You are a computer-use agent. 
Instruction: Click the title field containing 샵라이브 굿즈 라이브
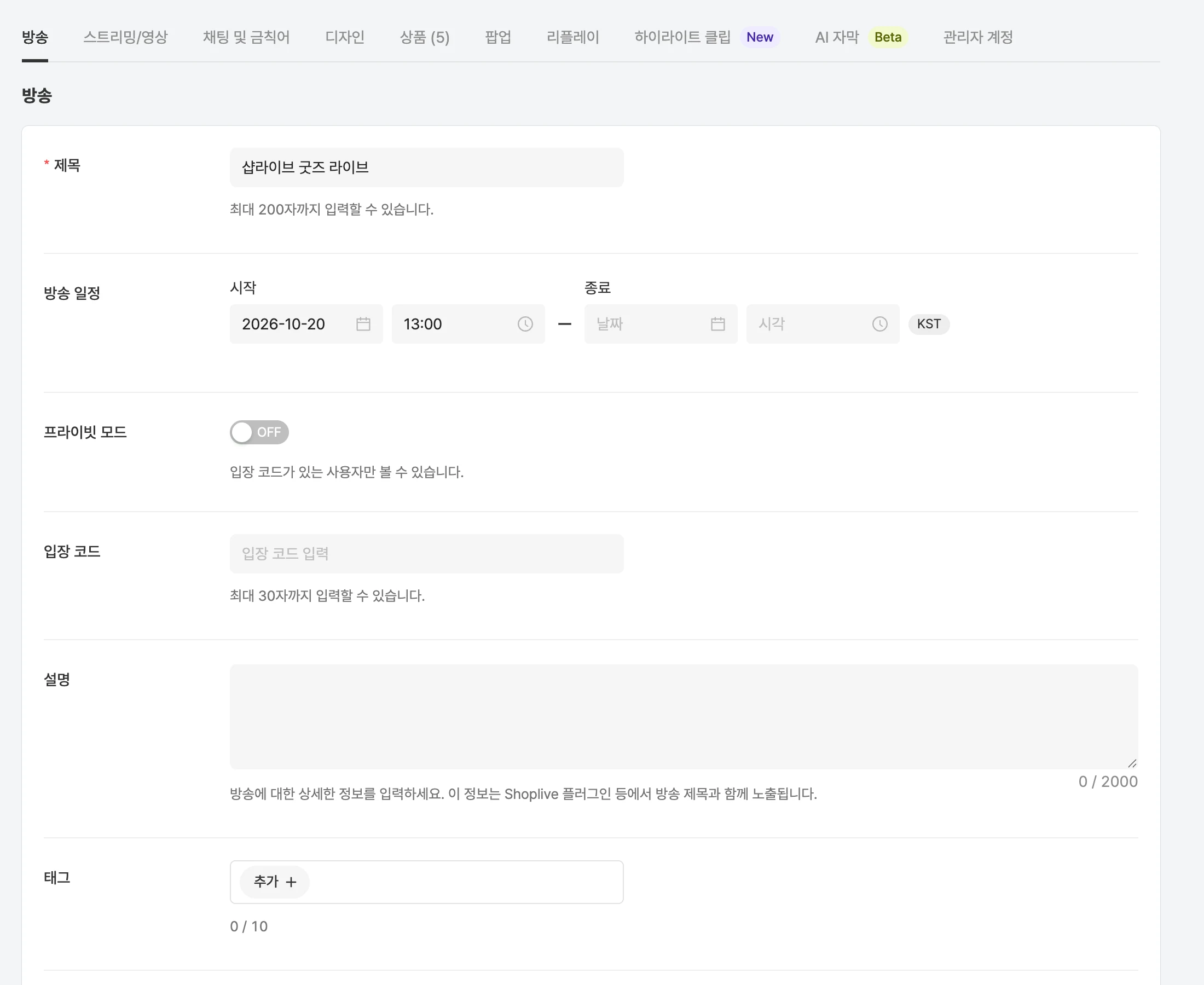click(426, 167)
